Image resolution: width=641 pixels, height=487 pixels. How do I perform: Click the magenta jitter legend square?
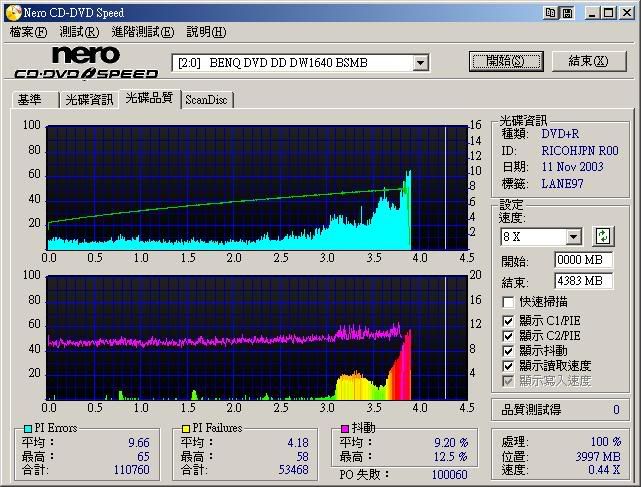345,428
